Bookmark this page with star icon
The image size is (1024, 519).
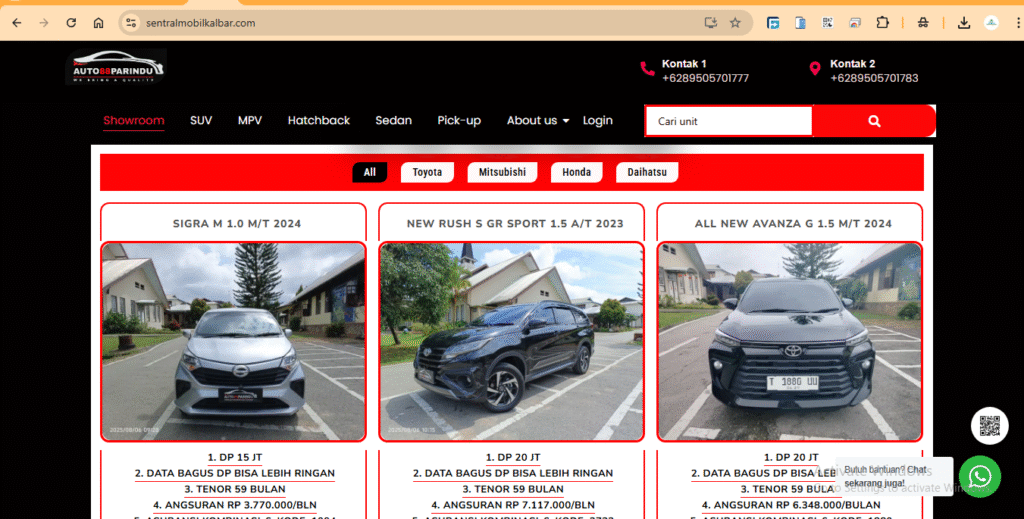click(x=735, y=23)
